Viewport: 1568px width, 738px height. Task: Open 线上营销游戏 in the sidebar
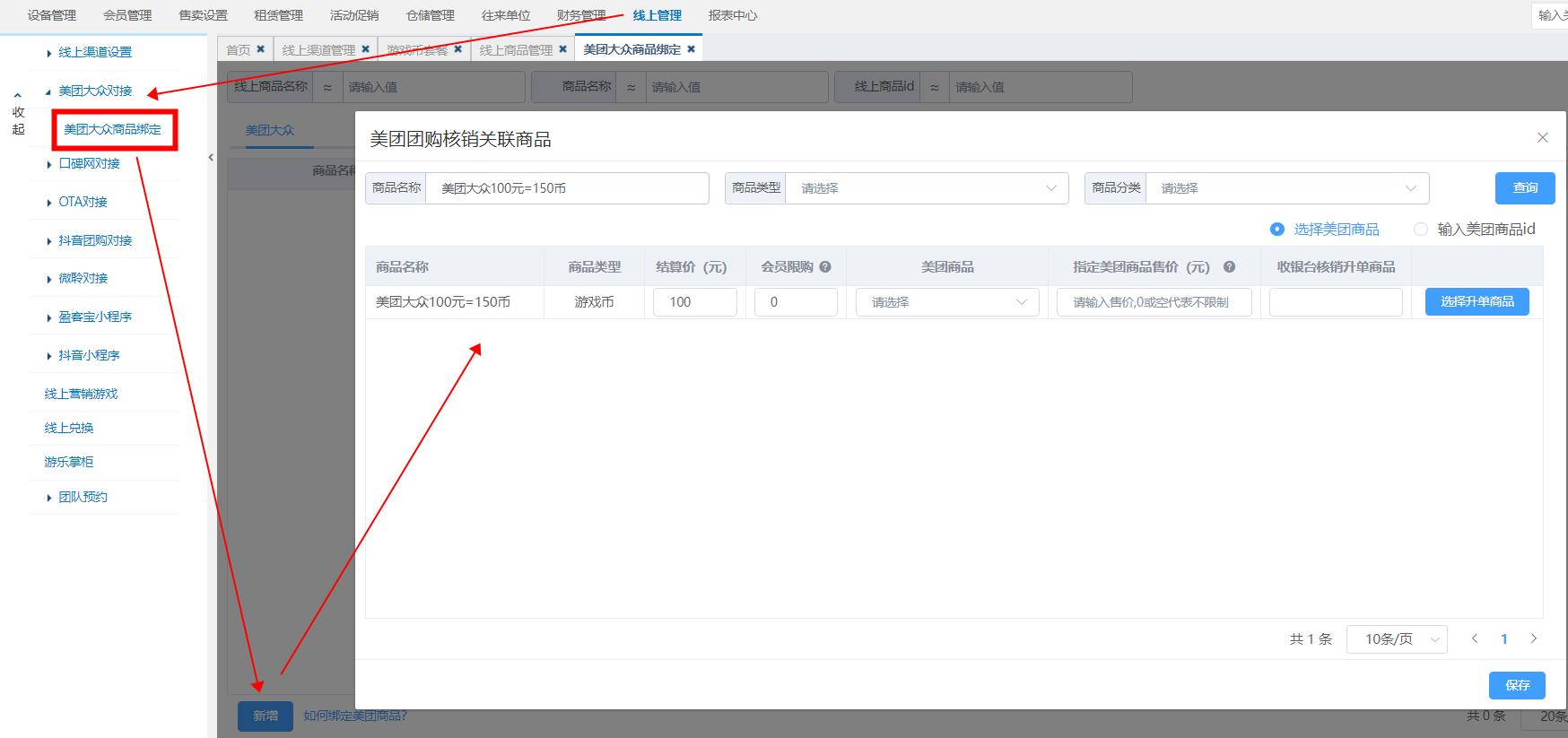(82, 394)
